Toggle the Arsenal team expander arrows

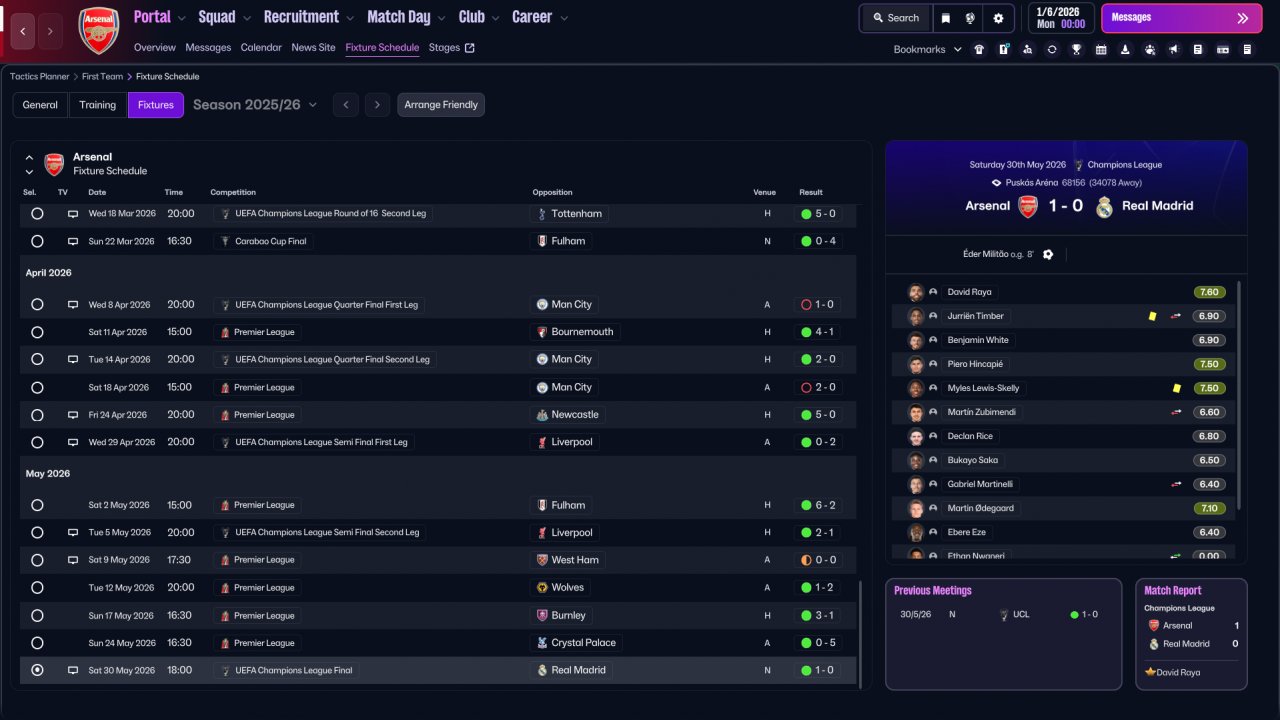pyautogui.click(x=29, y=164)
